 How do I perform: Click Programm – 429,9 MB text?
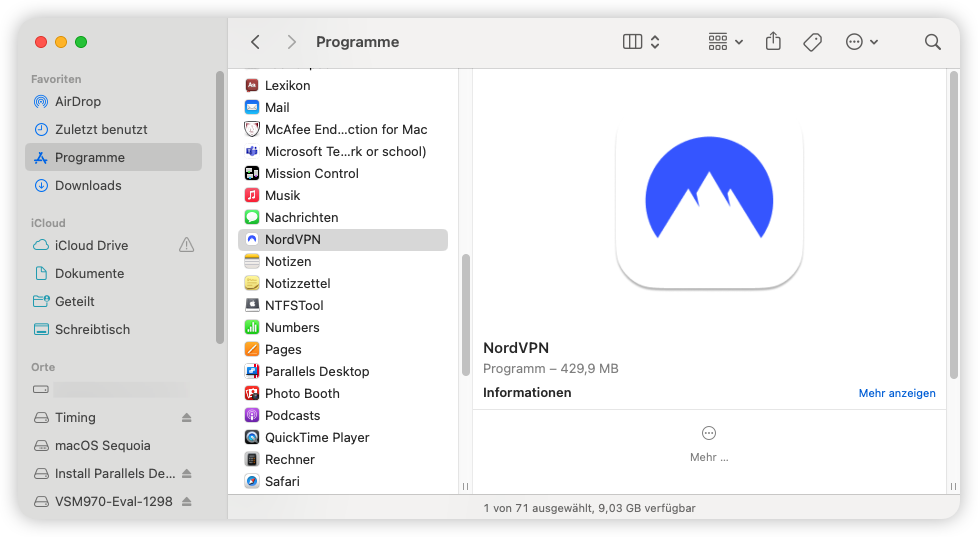coord(551,369)
